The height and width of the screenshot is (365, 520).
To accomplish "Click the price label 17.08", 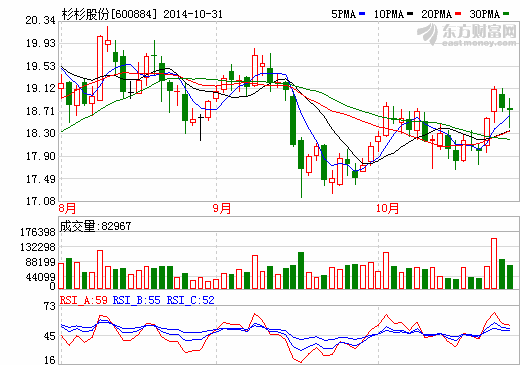I will click(x=41, y=201).
